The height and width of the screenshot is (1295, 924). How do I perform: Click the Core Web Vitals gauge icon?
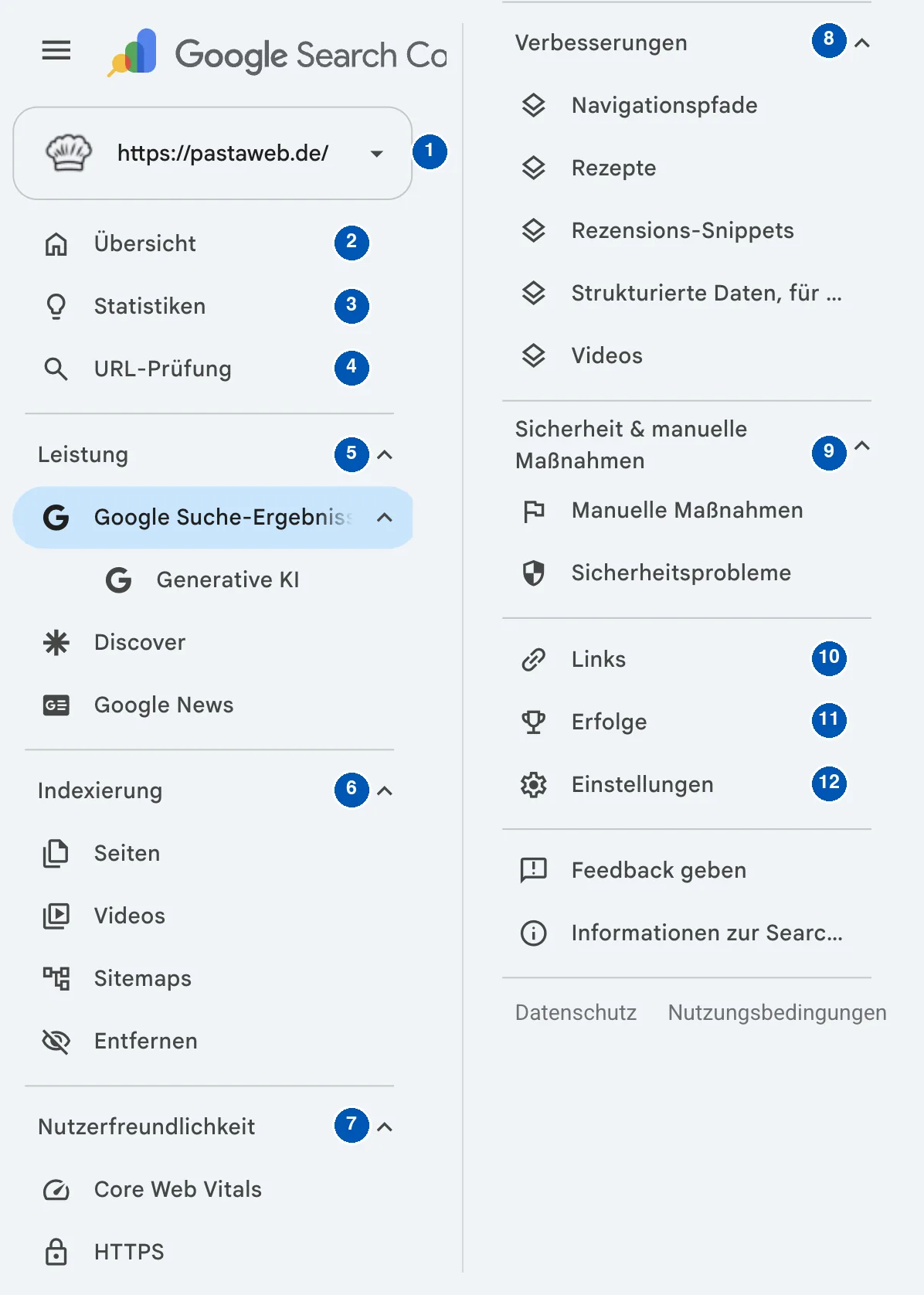[56, 1189]
